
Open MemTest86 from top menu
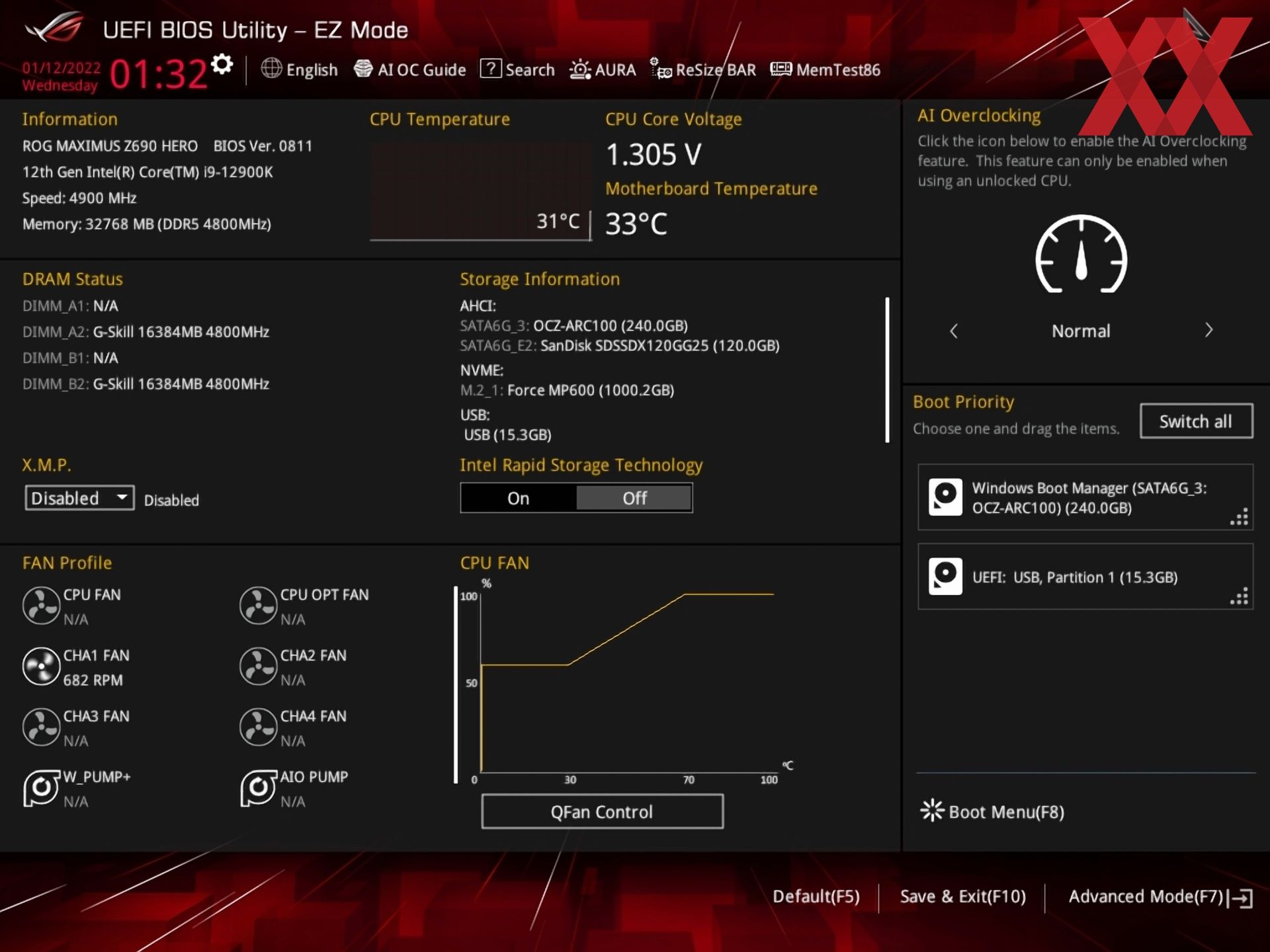point(825,69)
